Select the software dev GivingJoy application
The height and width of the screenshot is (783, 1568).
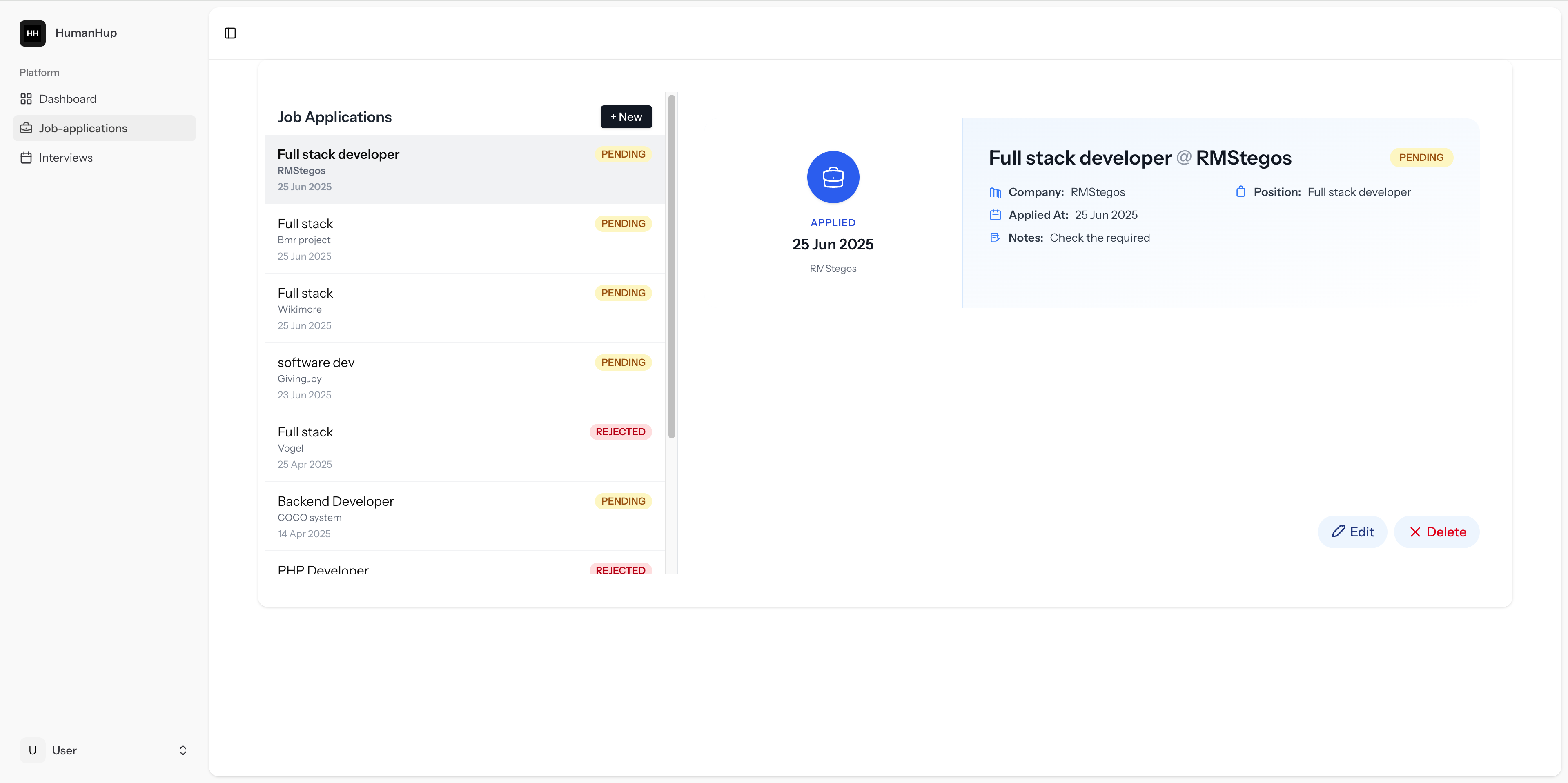tap(465, 377)
